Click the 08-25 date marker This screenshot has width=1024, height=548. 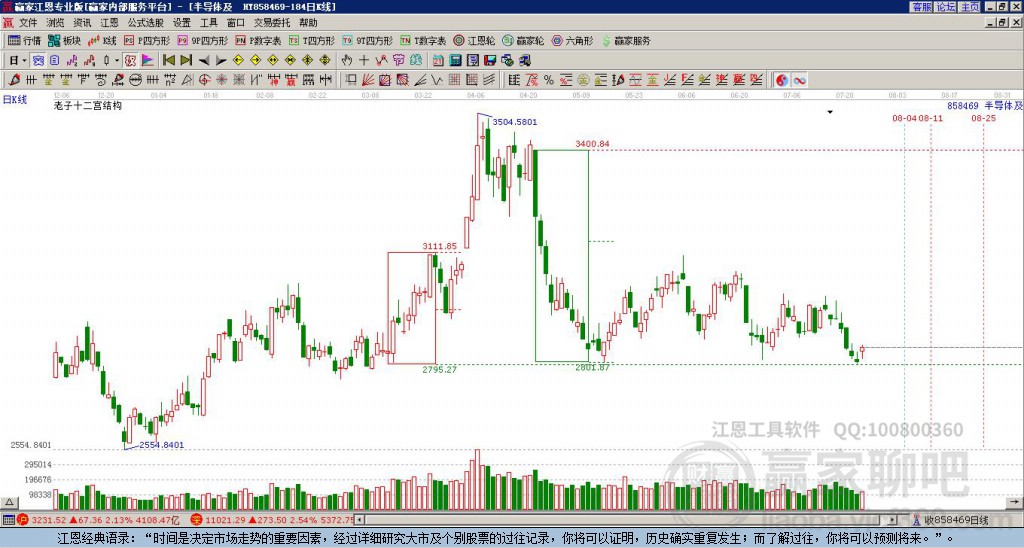point(984,118)
